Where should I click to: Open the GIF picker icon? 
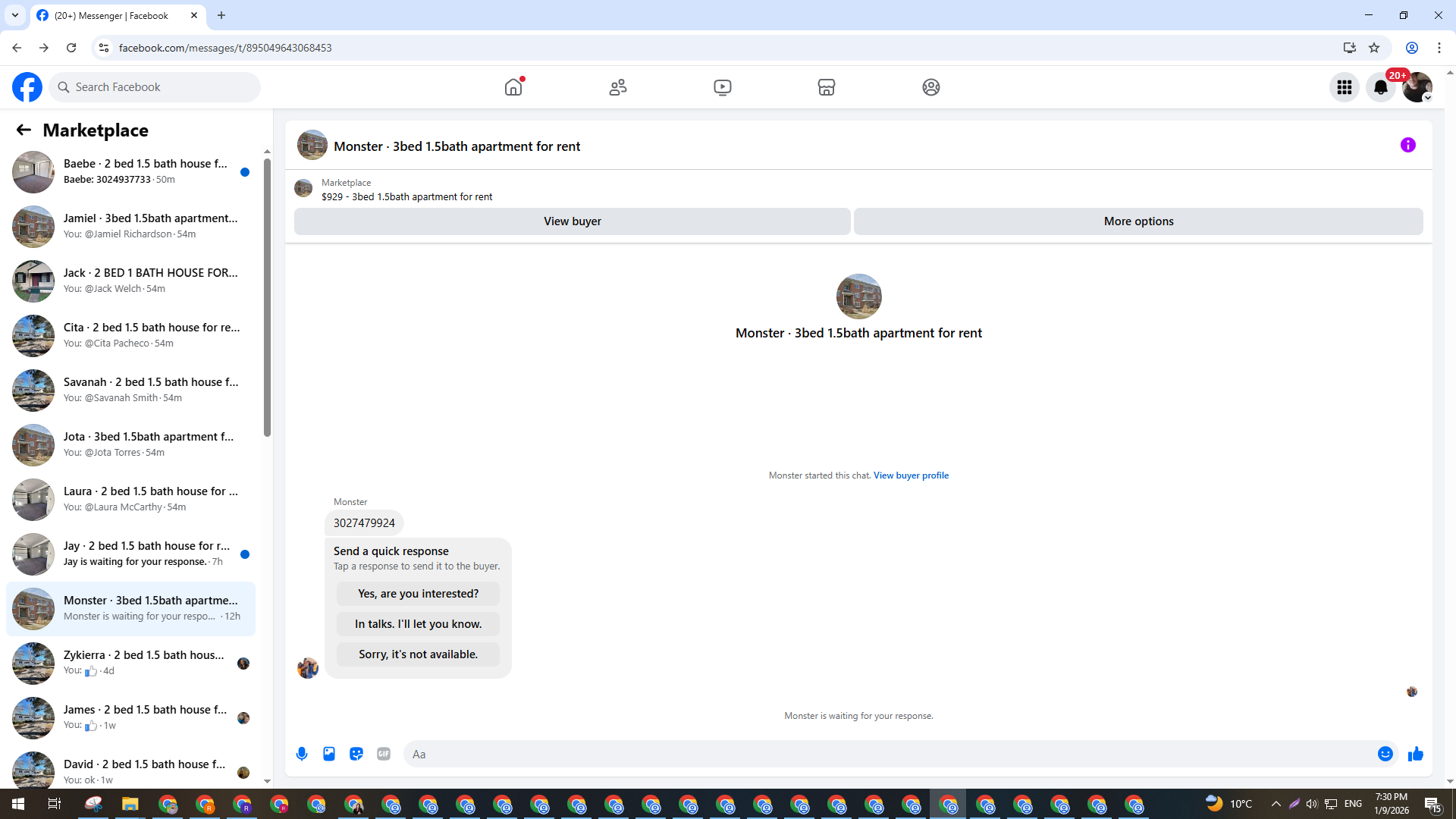[x=384, y=754]
